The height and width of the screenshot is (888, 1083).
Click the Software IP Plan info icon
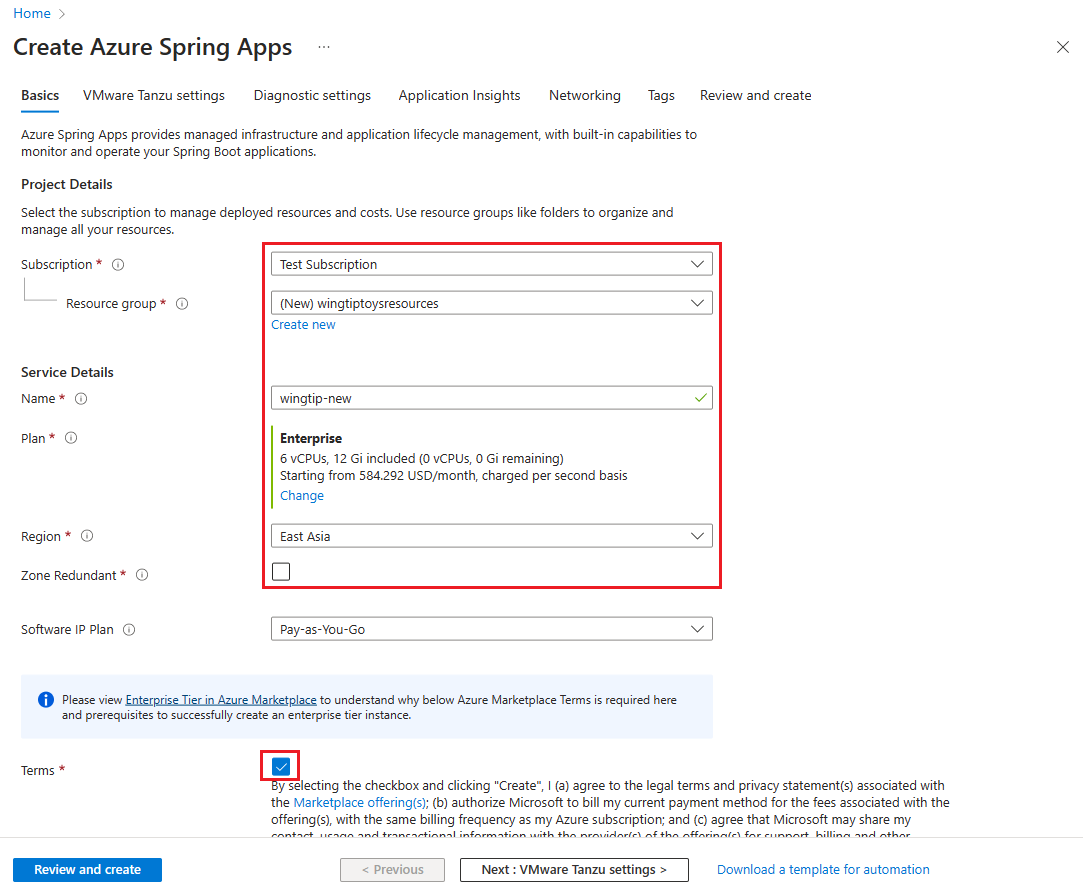[x=128, y=629]
